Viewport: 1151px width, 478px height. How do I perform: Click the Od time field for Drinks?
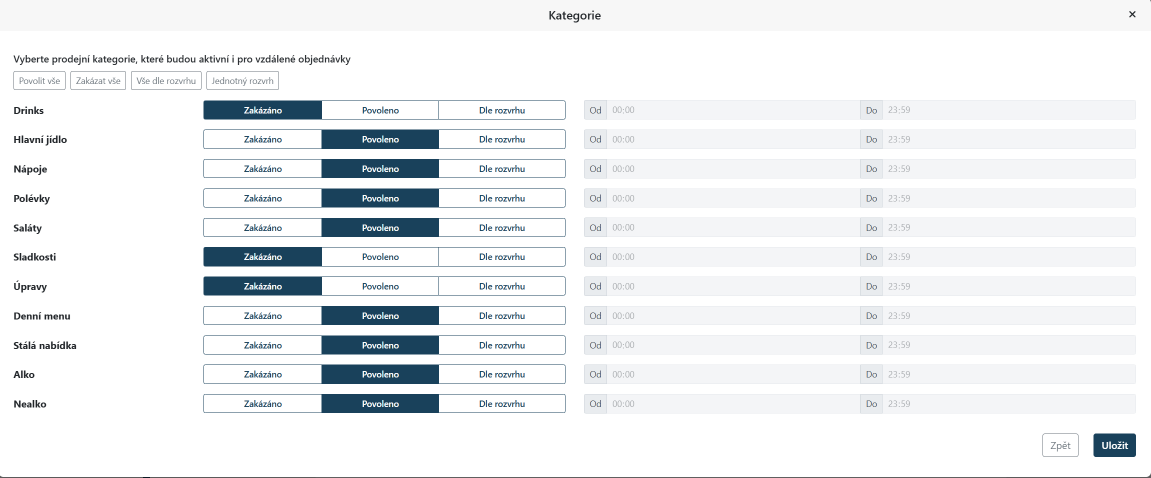[x=732, y=110]
